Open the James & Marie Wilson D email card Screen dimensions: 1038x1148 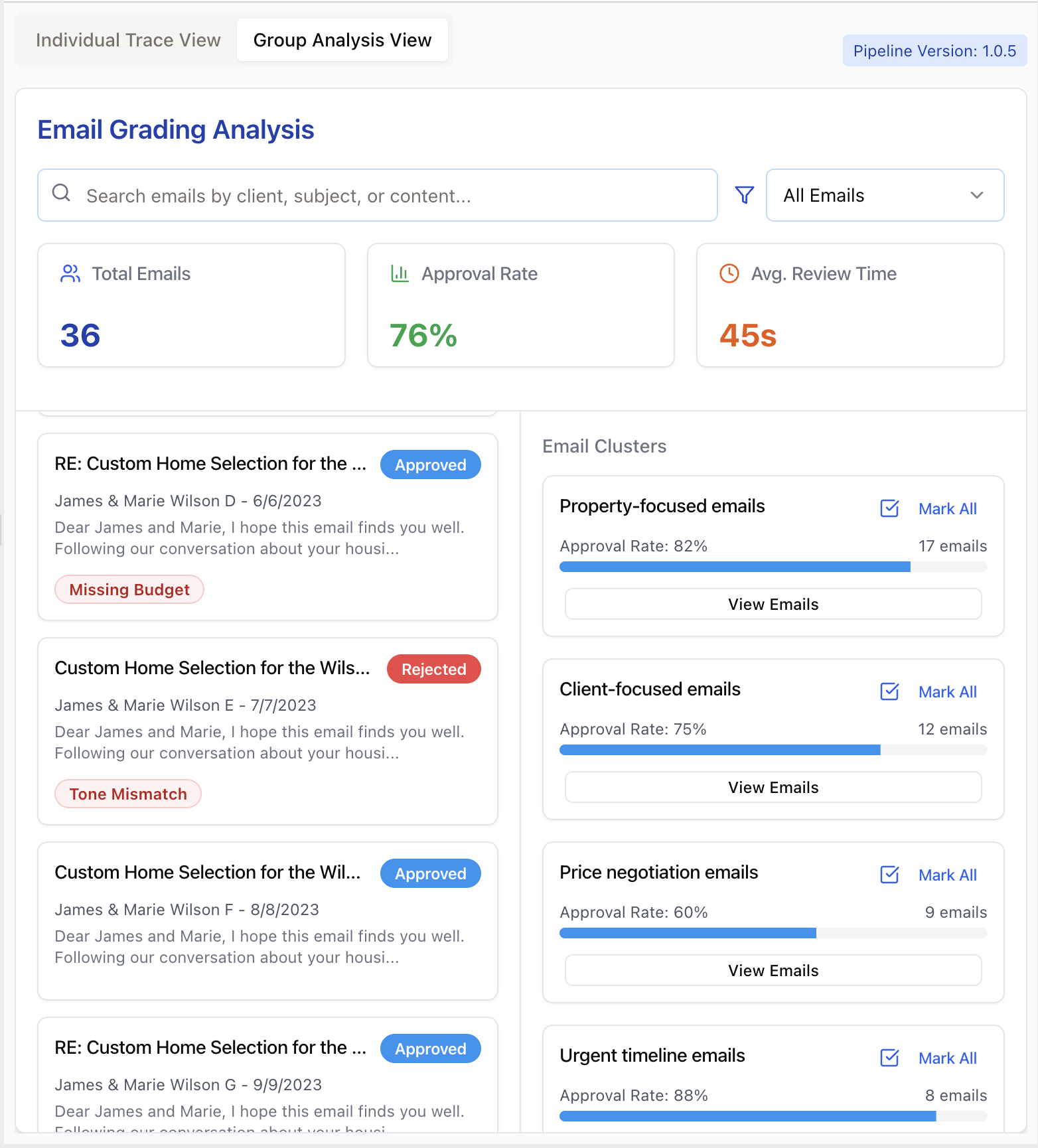pyautogui.click(x=267, y=527)
